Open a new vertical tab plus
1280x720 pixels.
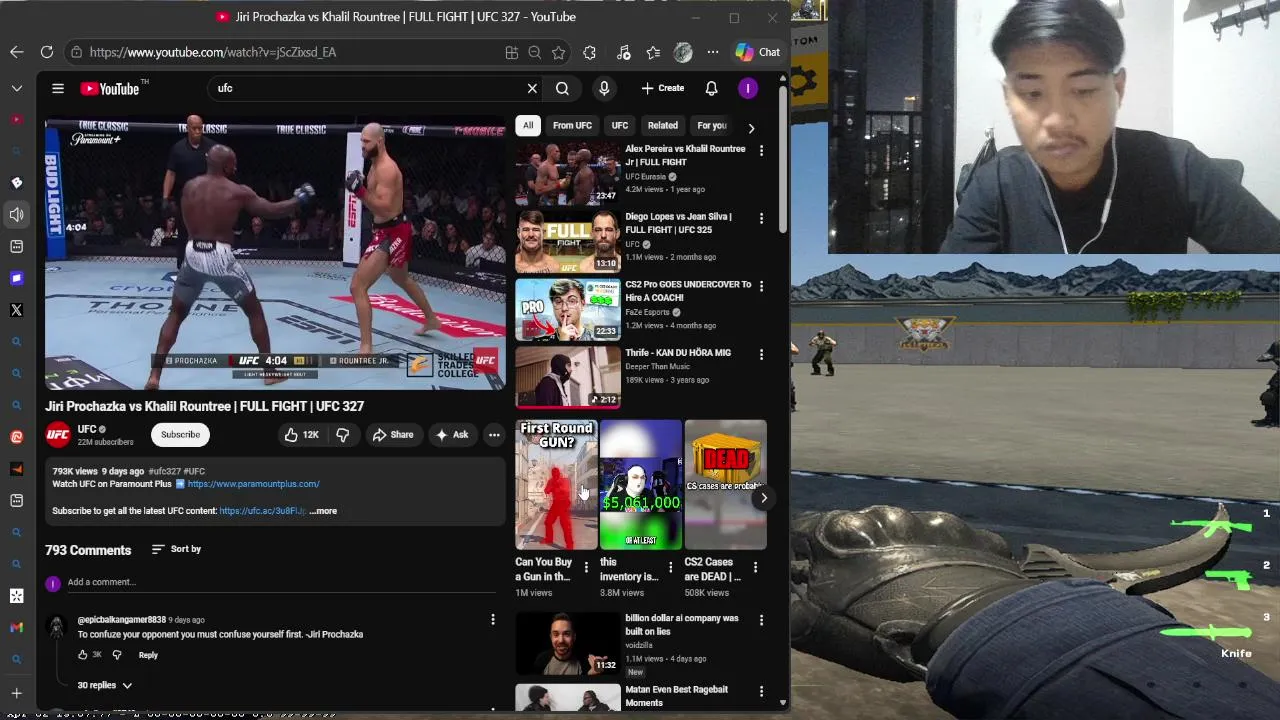tap(16, 693)
